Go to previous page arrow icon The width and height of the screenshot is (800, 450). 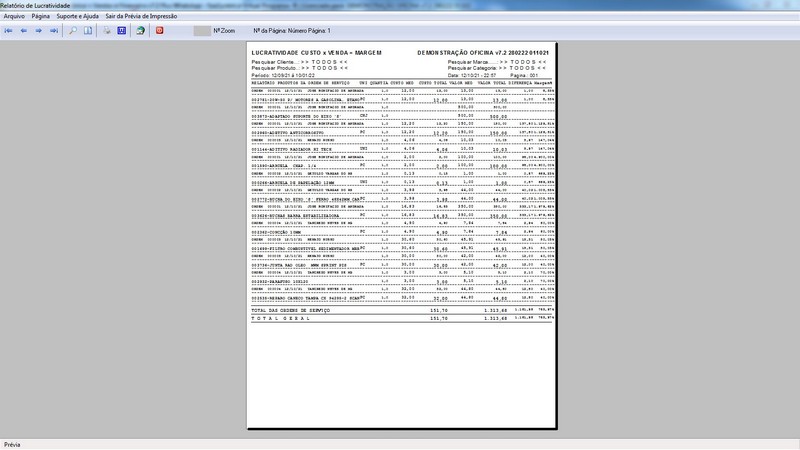(x=23, y=31)
